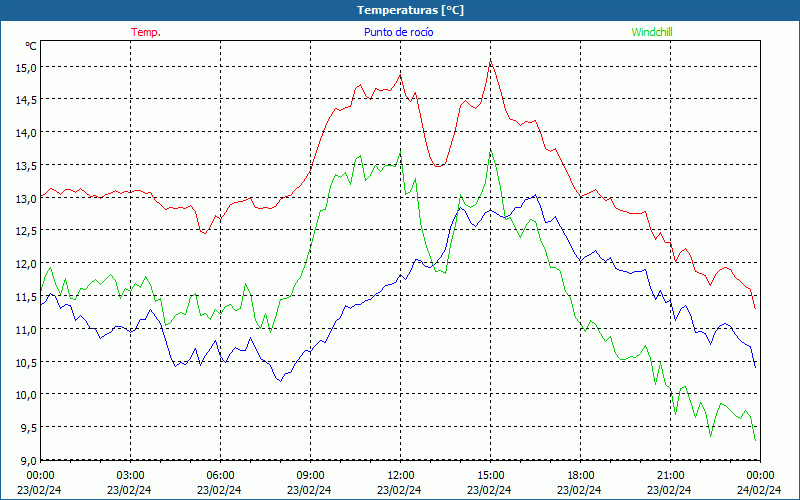
Task: Click the 12,5 y-axis value
Action: [26, 231]
